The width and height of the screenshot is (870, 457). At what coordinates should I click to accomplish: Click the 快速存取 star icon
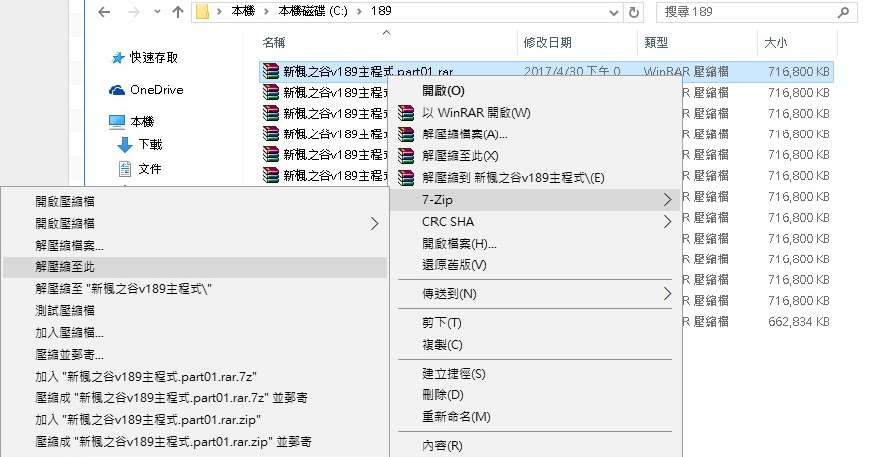[118, 58]
